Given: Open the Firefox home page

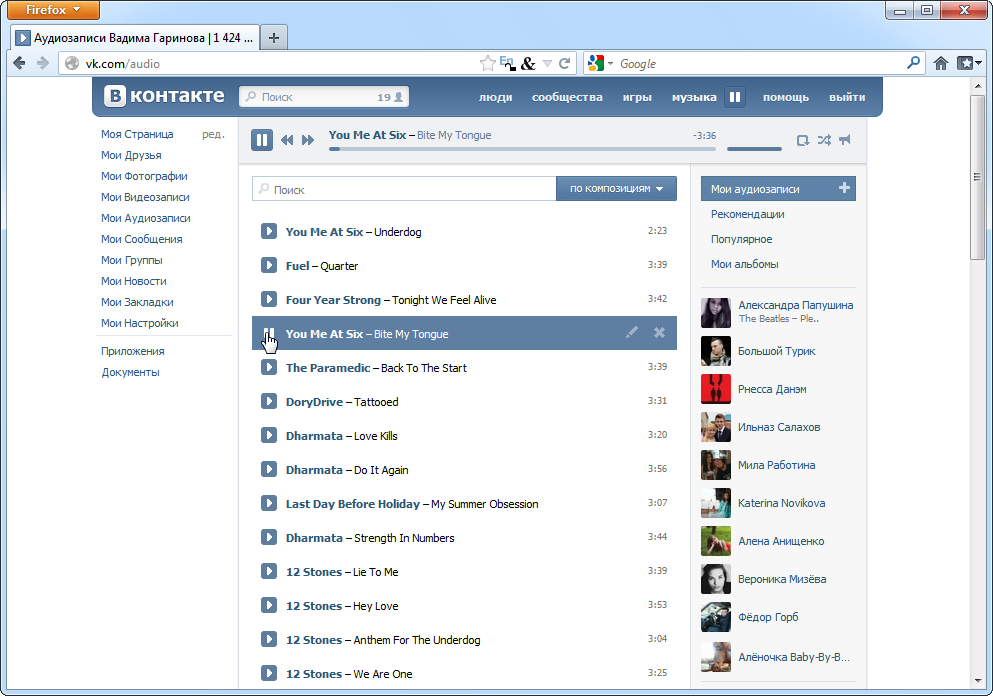Looking at the screenshot, I should pos(941,63).
